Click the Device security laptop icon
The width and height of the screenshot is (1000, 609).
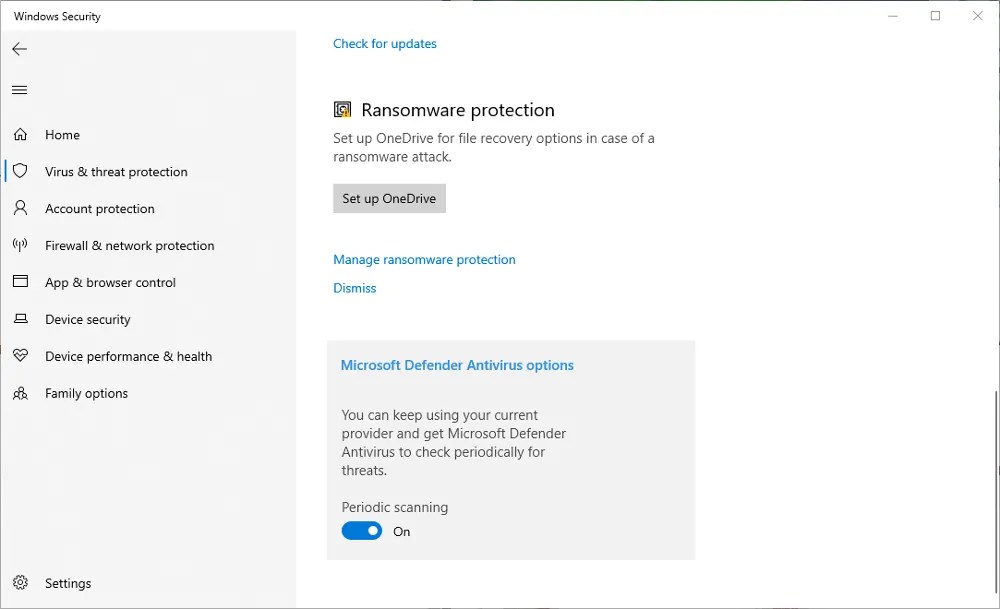click(20, 319)
